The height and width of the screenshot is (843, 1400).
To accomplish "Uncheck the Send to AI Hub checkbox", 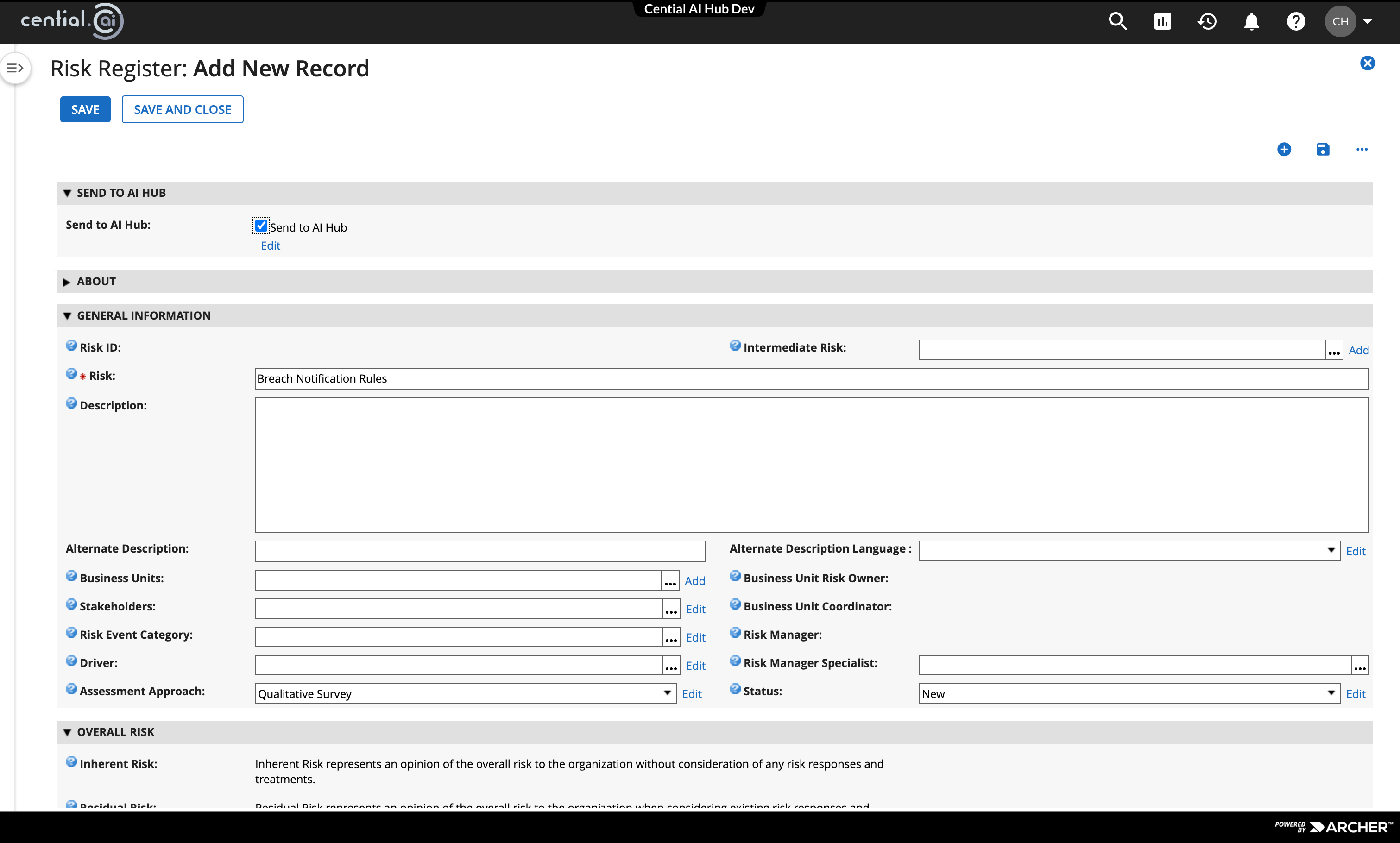I will [x=261, y=226].
